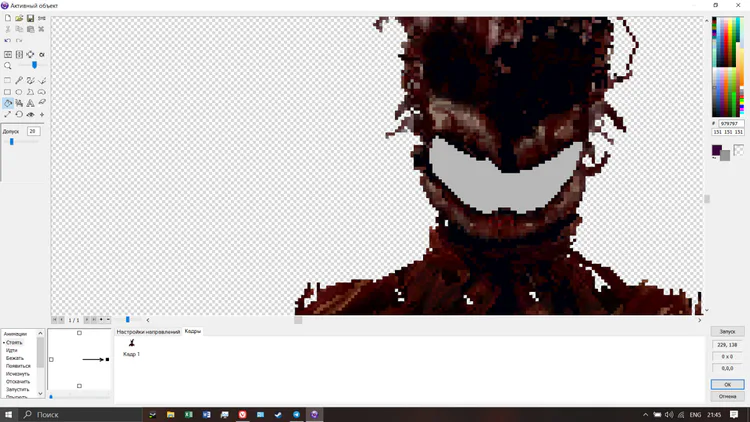Paste from clipboard with the paste icon
The height and width of the screenshot is (422, 750).
point(30,29)
